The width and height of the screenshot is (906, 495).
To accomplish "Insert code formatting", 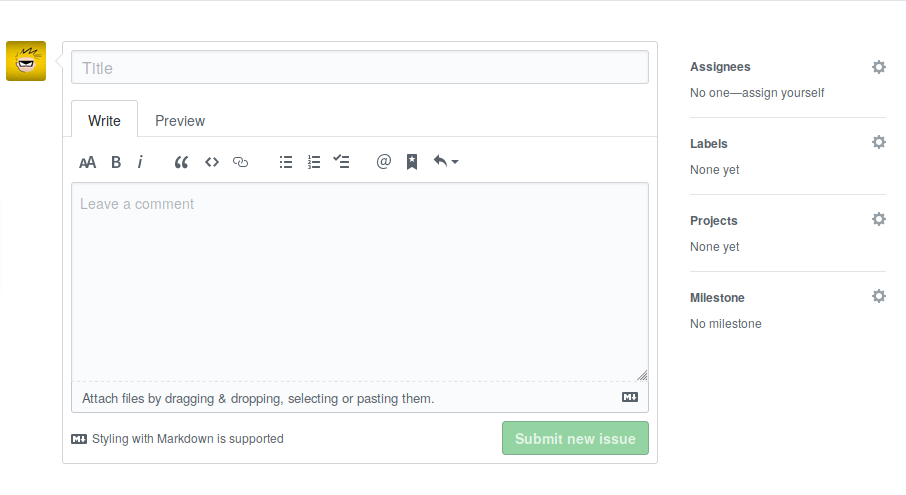I will 211,162.
